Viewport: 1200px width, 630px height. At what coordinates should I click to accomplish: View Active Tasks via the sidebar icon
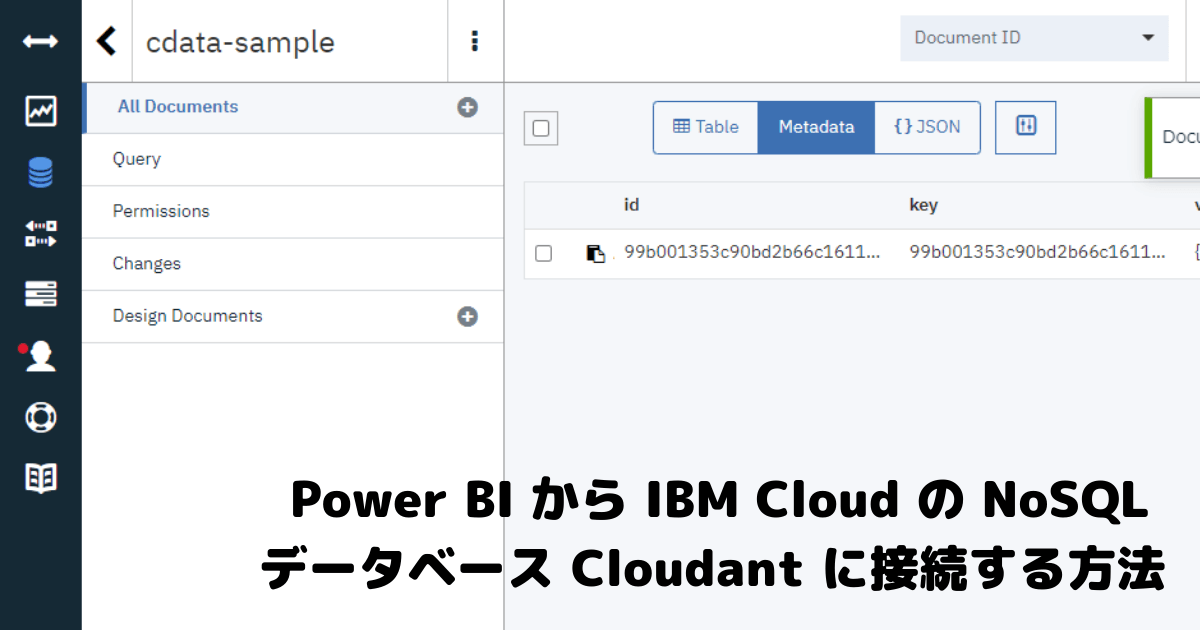coord(40,293)
